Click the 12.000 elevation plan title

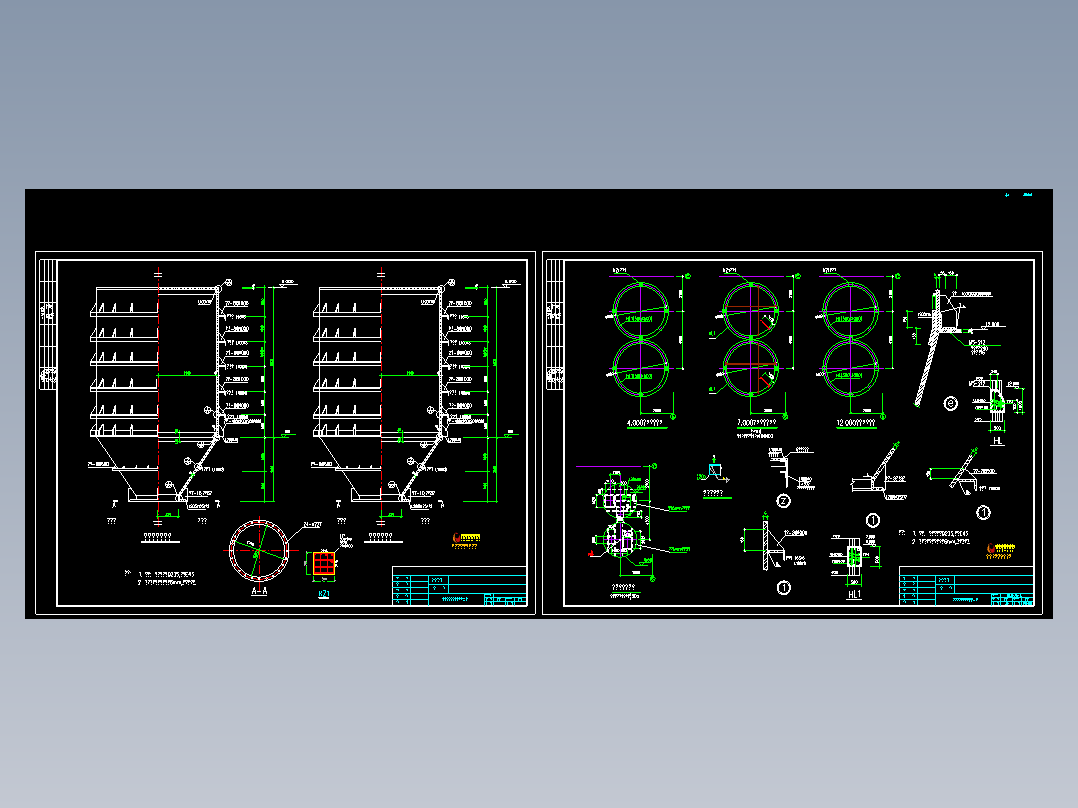coord(856,423)
